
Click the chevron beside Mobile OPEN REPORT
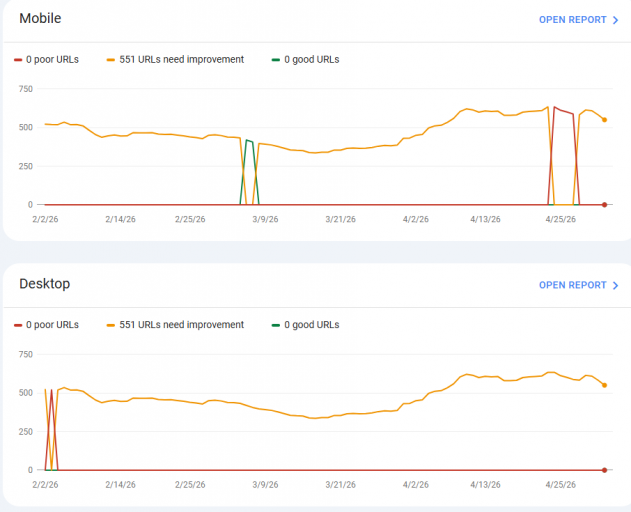point(615,20)
